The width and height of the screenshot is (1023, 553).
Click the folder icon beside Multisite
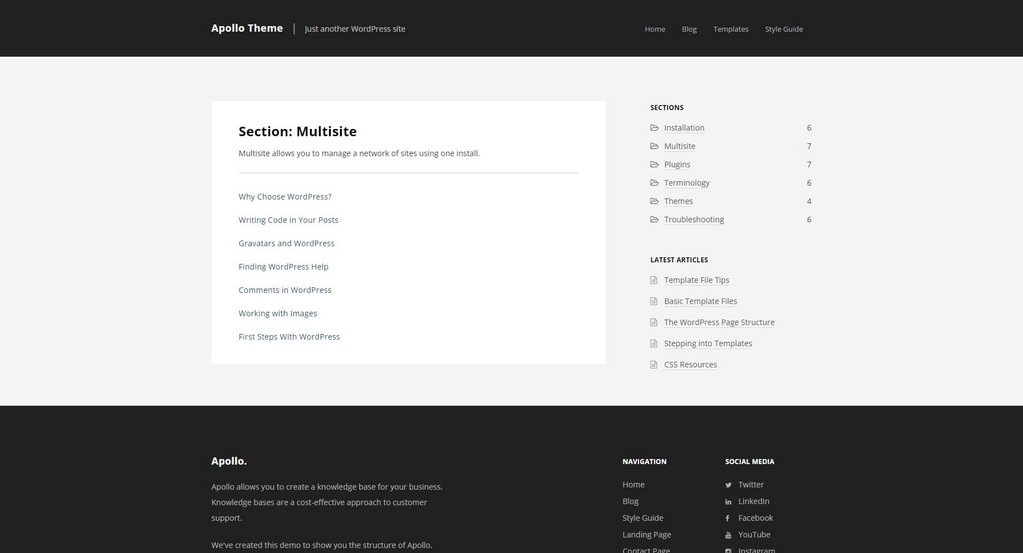click(654, 146)
